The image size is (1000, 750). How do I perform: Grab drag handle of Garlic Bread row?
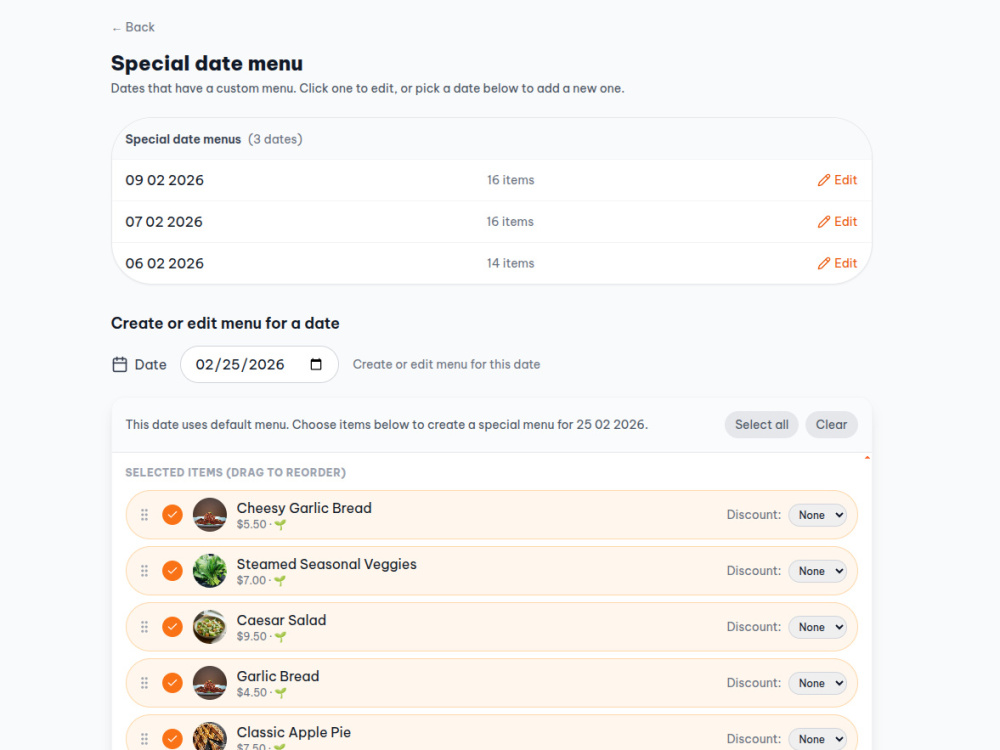tap(145, 683)
